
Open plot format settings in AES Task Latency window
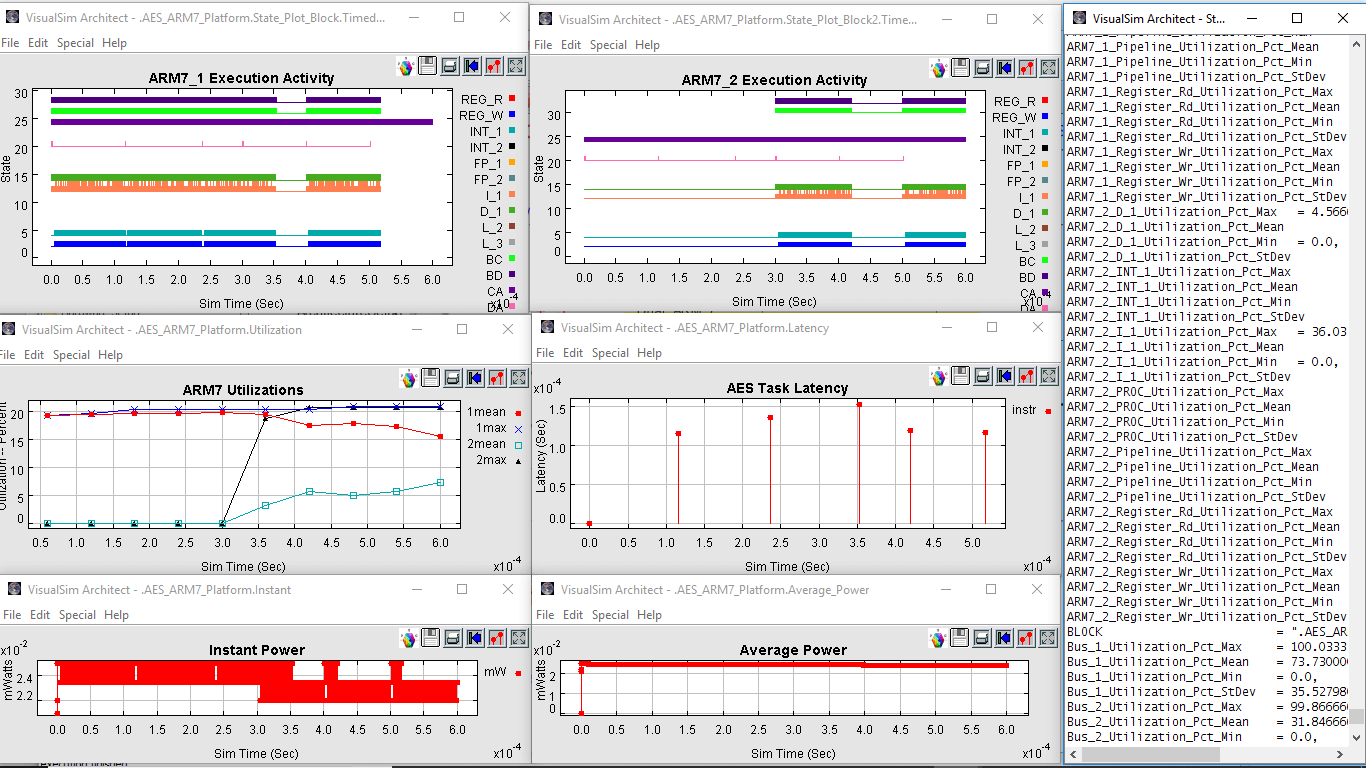[1026, 377]
